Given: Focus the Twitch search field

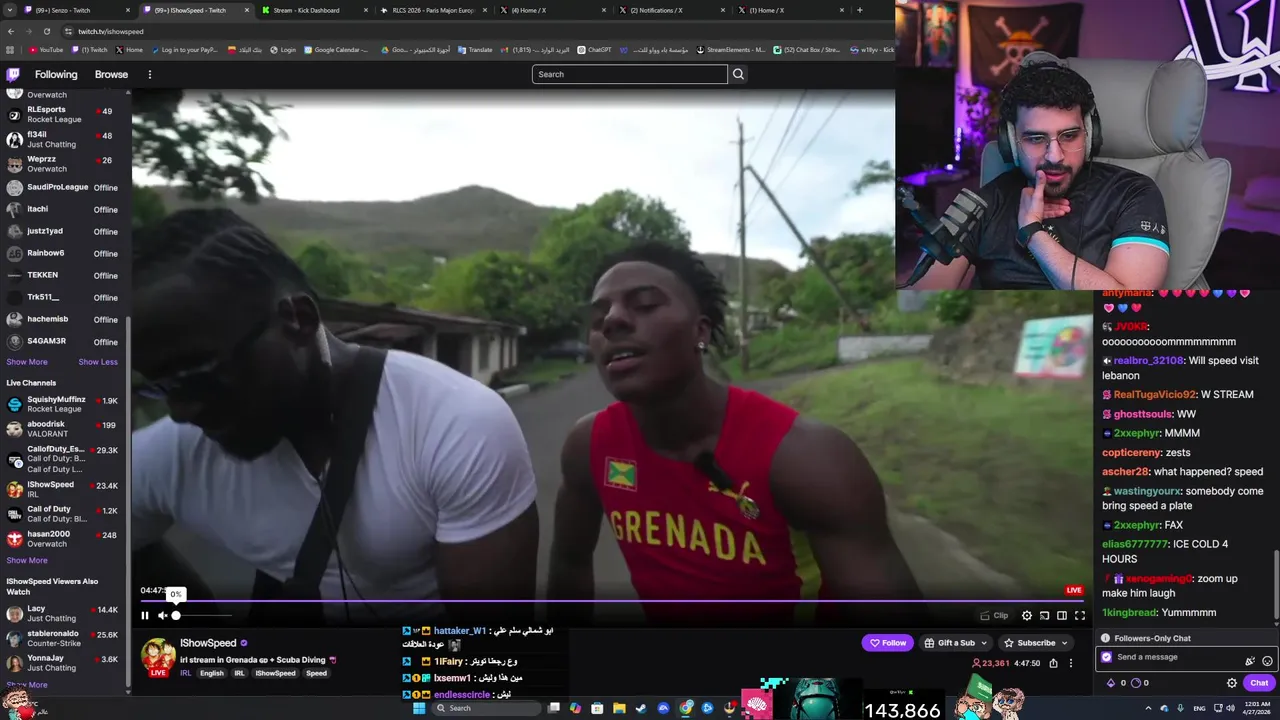Looking at the screenshot, I should coord(630,74).
